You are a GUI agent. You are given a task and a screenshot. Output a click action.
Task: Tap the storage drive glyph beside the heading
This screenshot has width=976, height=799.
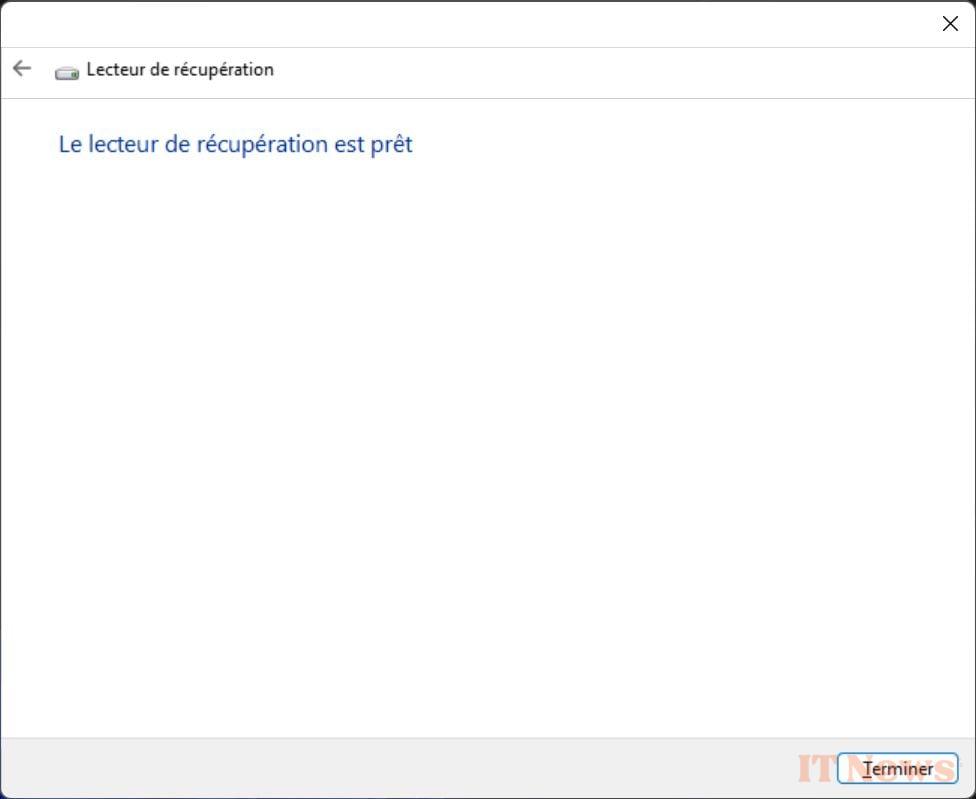[x=65, y=69]
